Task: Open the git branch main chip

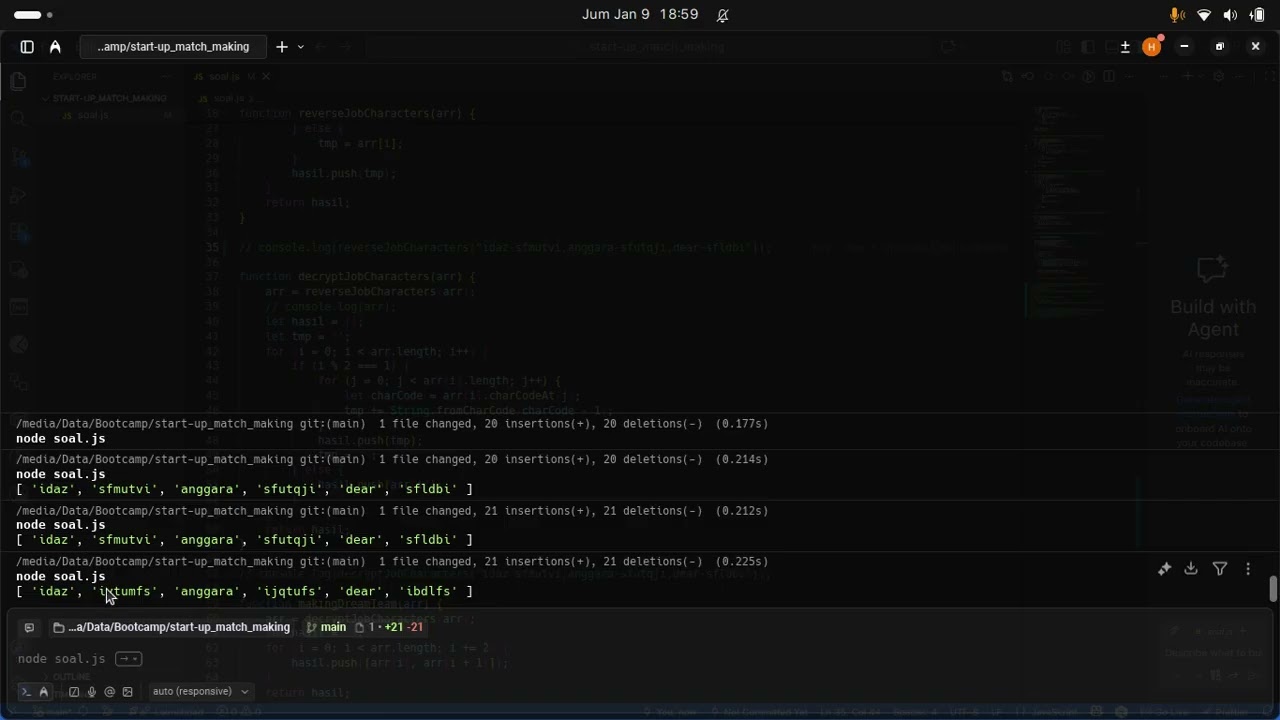Action: click(x=326, y=627)
